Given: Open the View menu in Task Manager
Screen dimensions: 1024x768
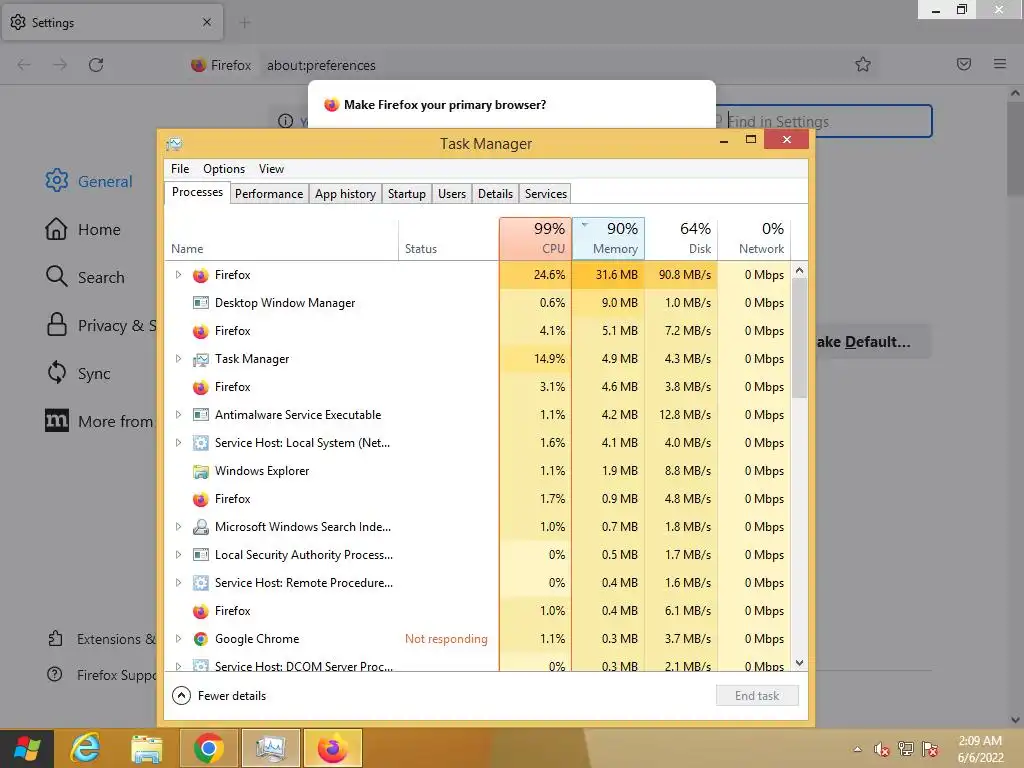Looking at the screenshot, I should click(x=271, y=168).
